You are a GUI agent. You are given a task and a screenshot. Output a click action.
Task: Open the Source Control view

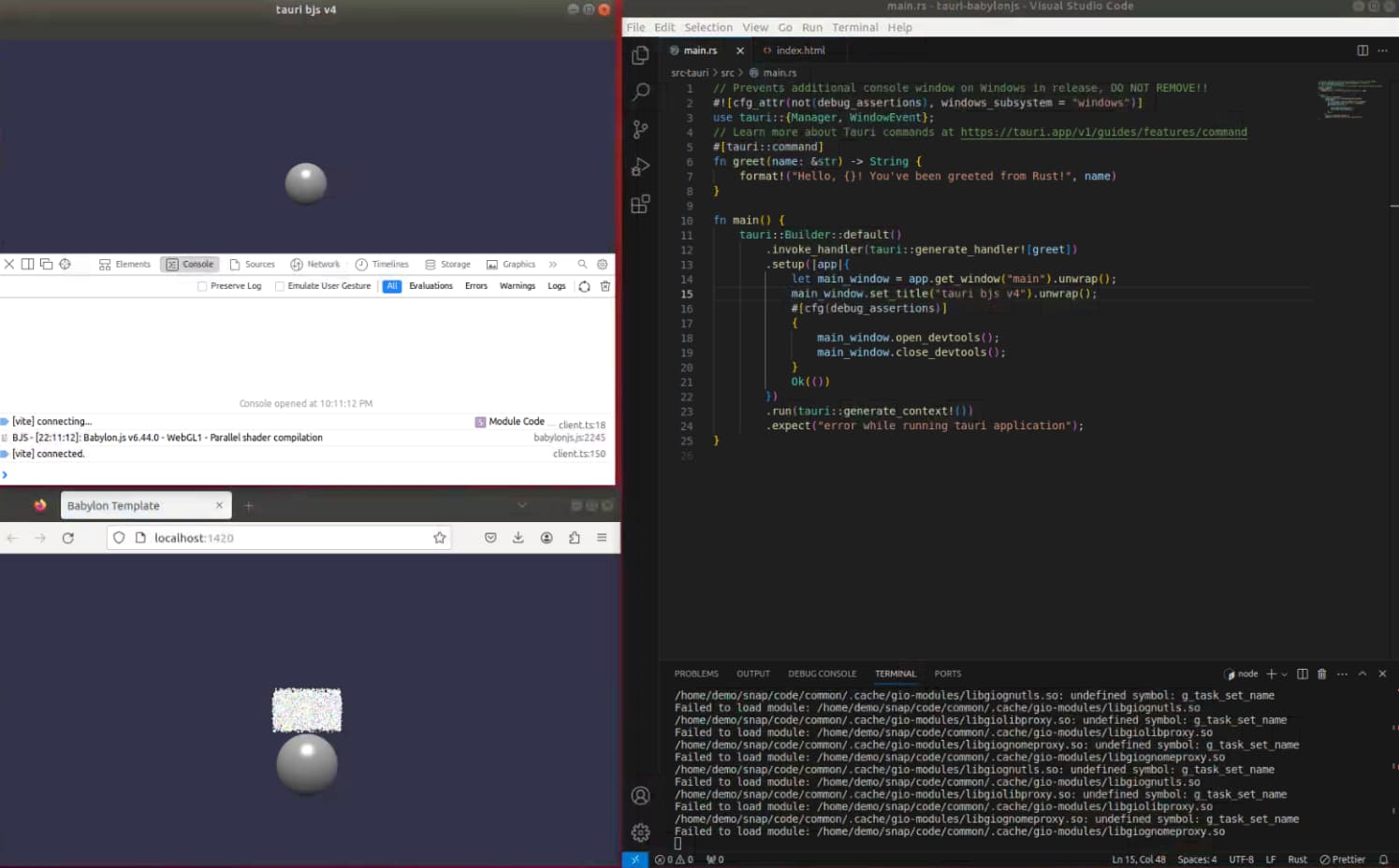[640, 129]
